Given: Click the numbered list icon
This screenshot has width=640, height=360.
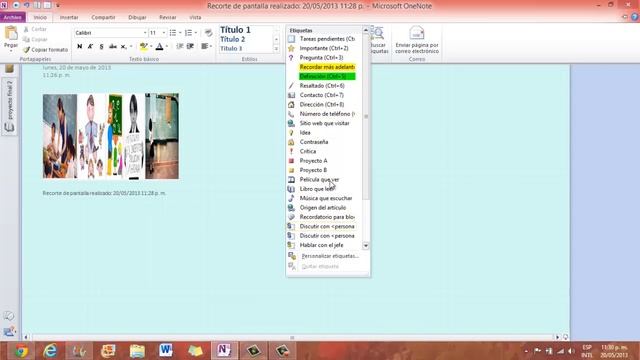Looking at the screenshot, I should 188,33.
